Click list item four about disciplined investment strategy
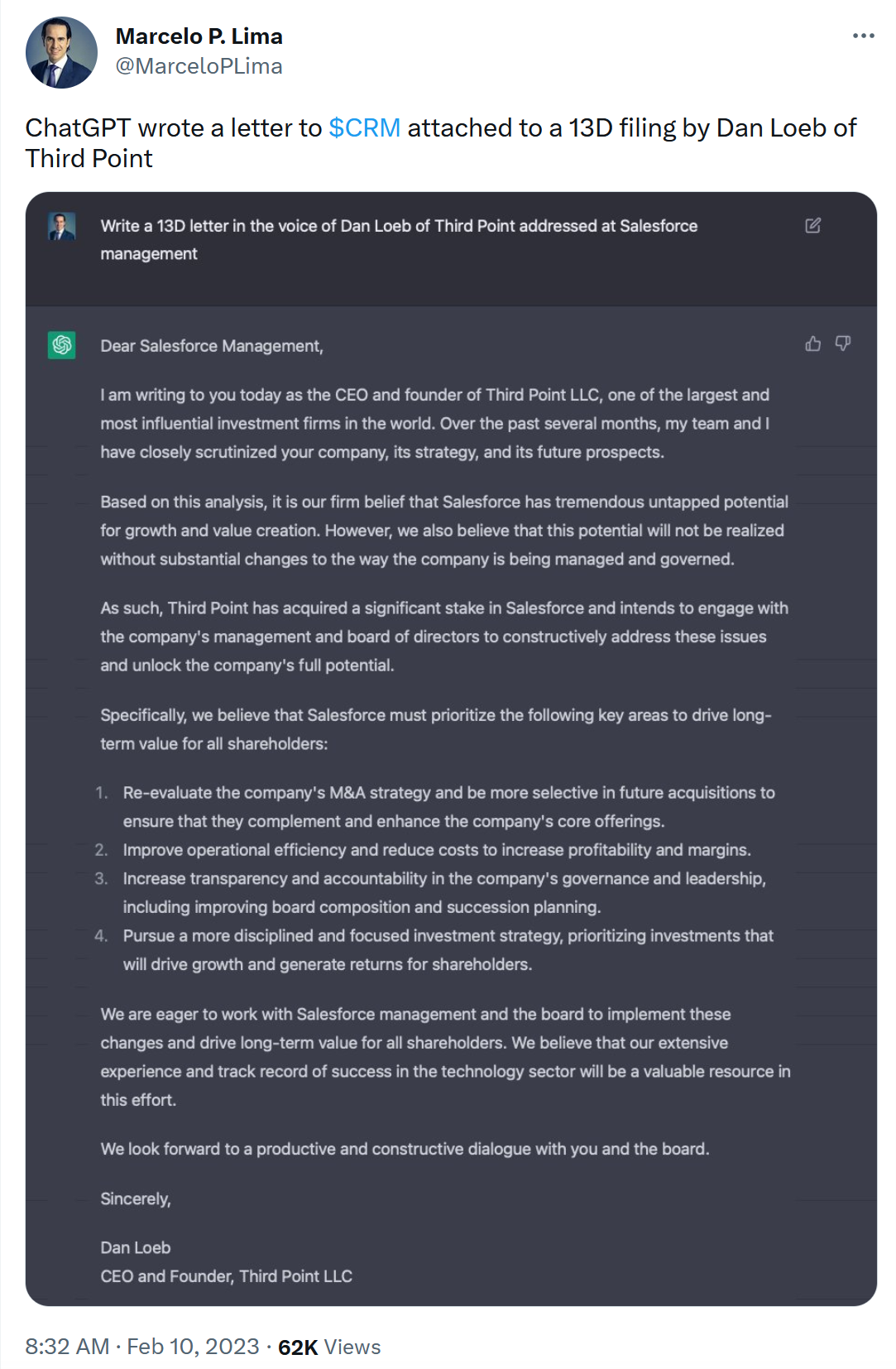The width and height of the screenshot is (896, 1369). pos(448,936)
